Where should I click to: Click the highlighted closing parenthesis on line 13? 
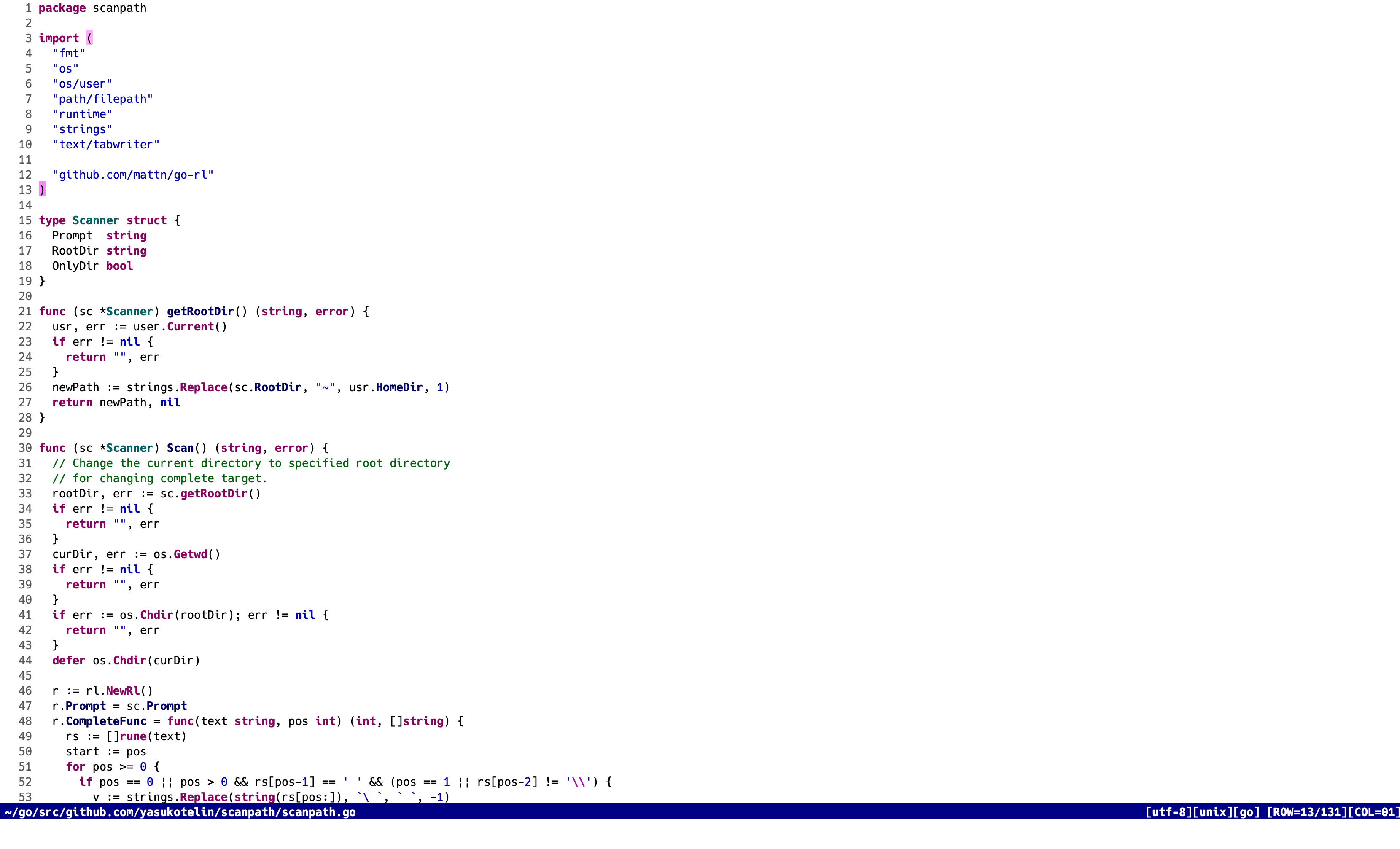point(42,190)
